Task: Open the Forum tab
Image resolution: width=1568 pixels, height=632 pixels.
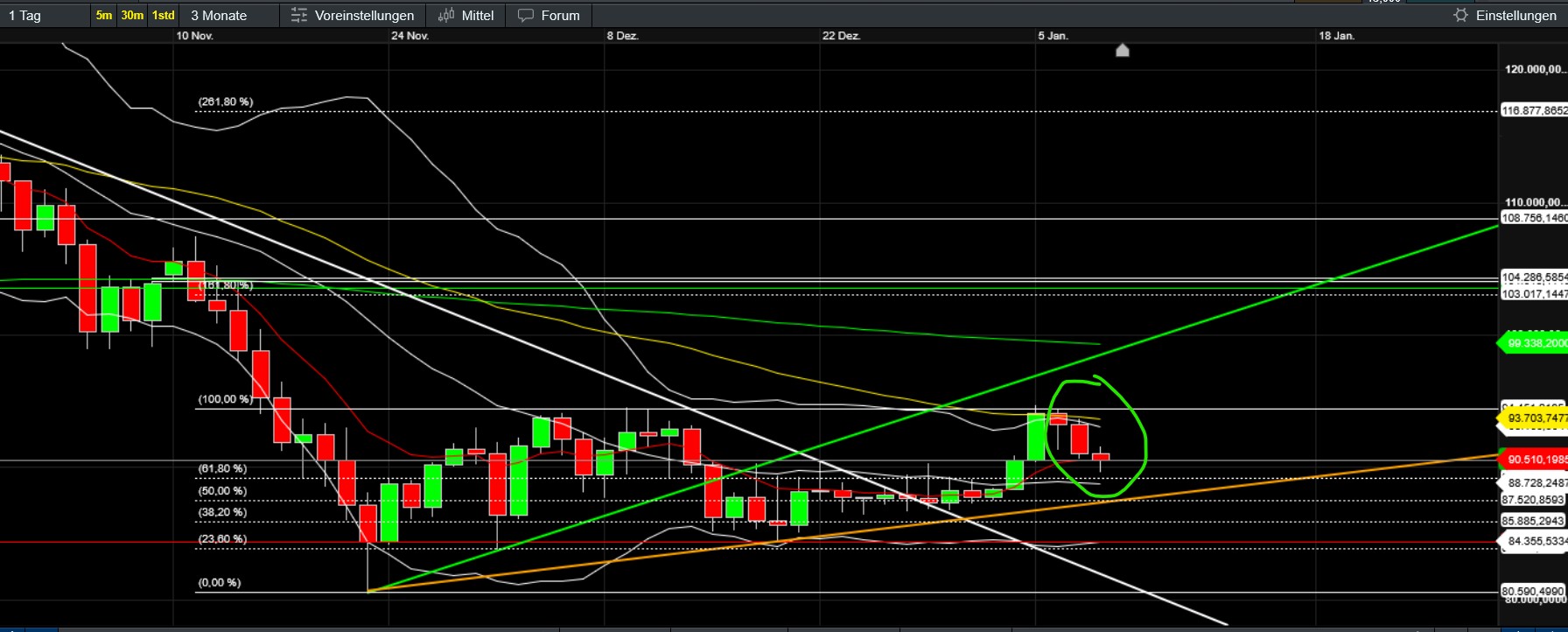Action: point(560,16)
